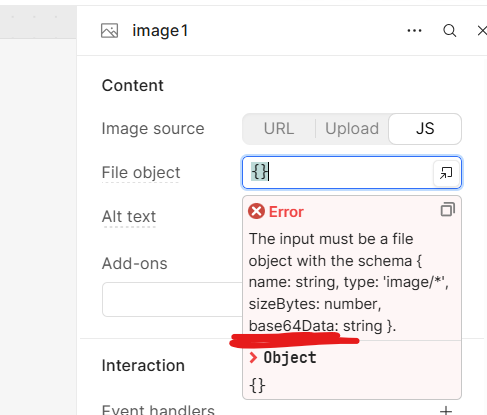Open the three-dot more options menu
487x415 pixels.
point(414,31)
